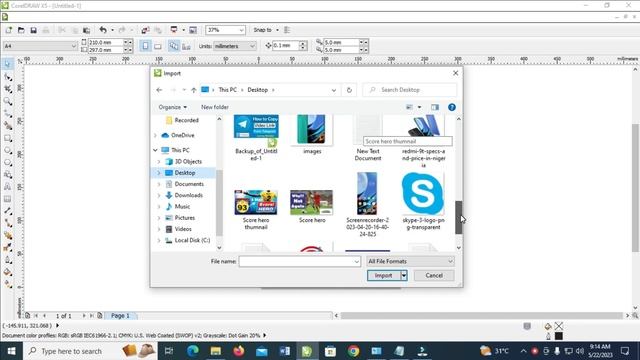
Task: Select the Eyedropper tool in the toolbox
Action: [x=7, y=247]
